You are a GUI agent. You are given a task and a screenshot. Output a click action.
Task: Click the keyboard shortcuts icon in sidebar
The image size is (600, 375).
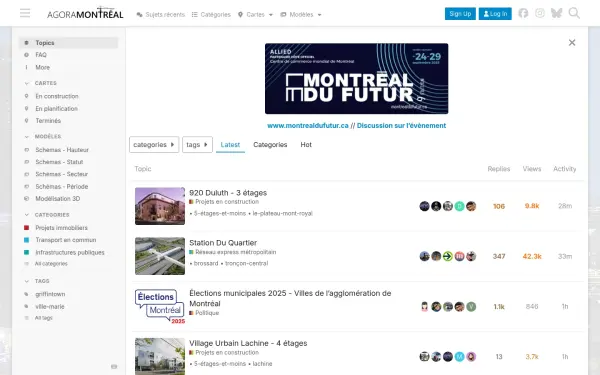114,366
